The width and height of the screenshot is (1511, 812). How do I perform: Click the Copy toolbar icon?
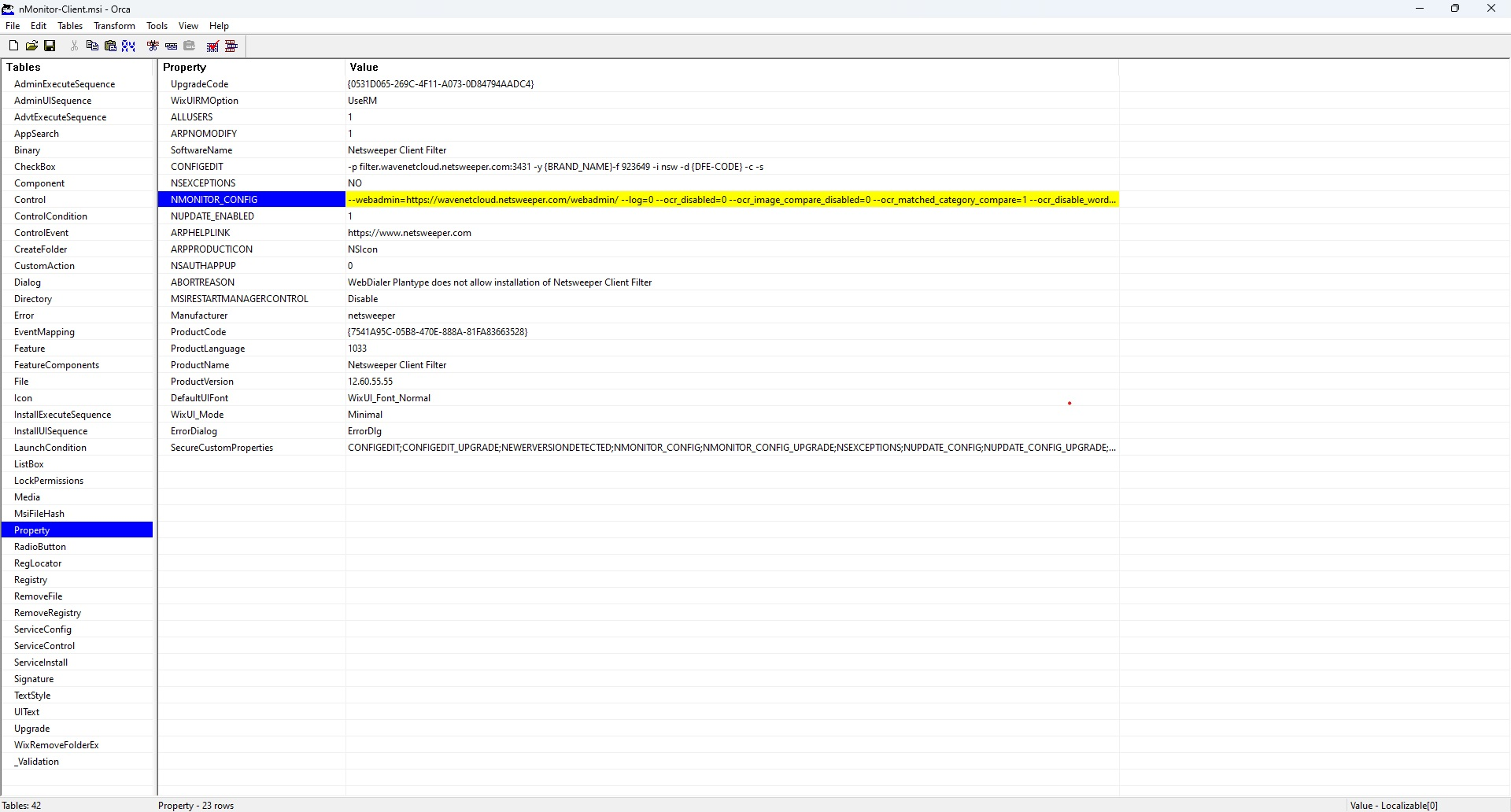point(92,46)
